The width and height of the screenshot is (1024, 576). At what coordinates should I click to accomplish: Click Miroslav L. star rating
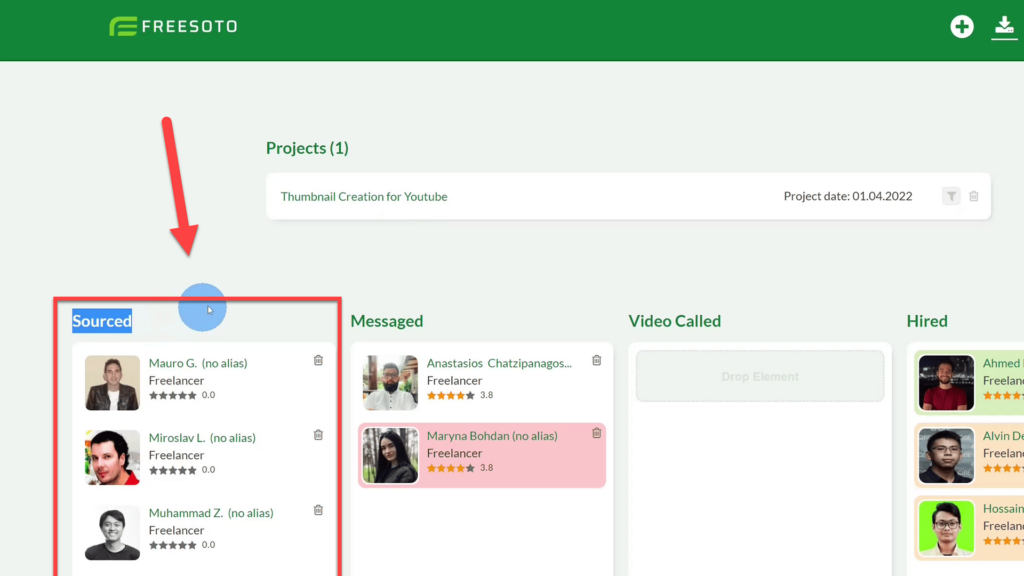172,470
